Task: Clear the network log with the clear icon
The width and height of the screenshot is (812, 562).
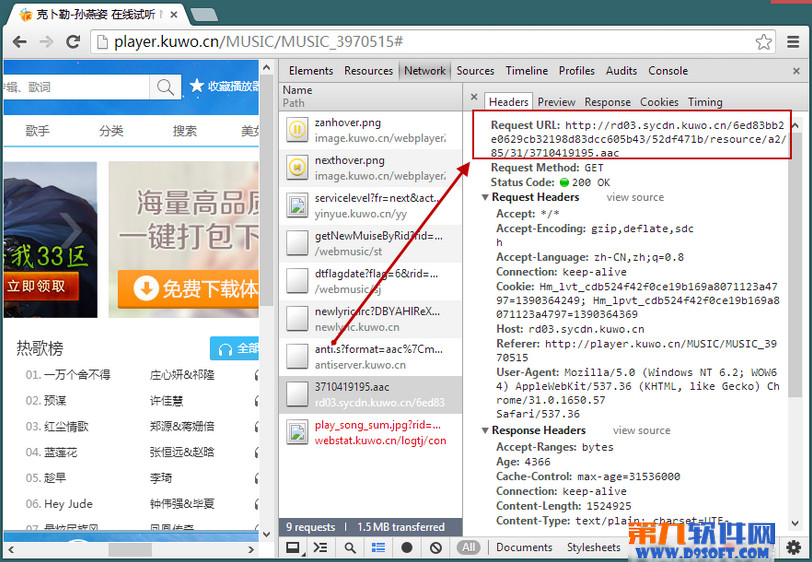Action: (436, 547)
